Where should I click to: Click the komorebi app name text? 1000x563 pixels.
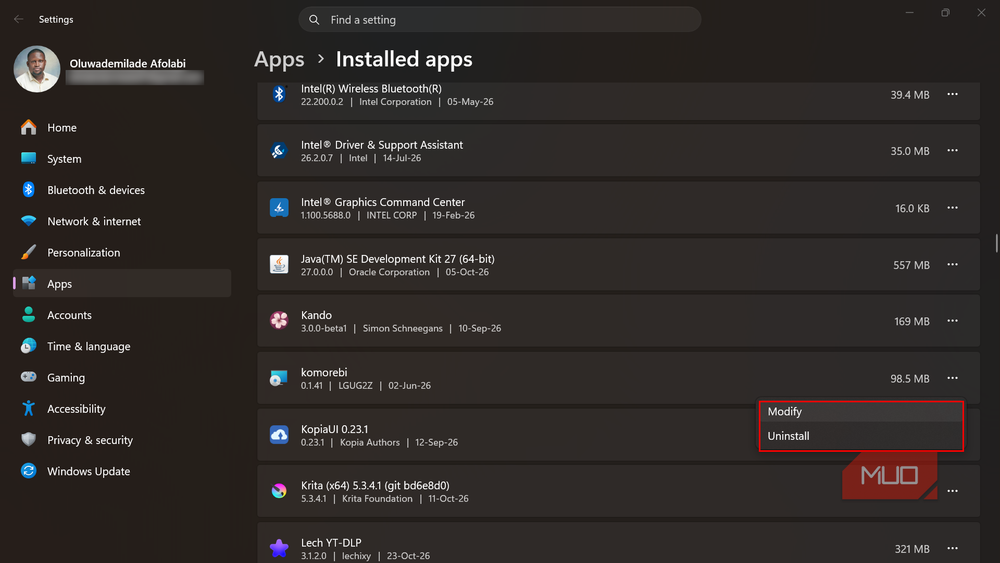324,372
